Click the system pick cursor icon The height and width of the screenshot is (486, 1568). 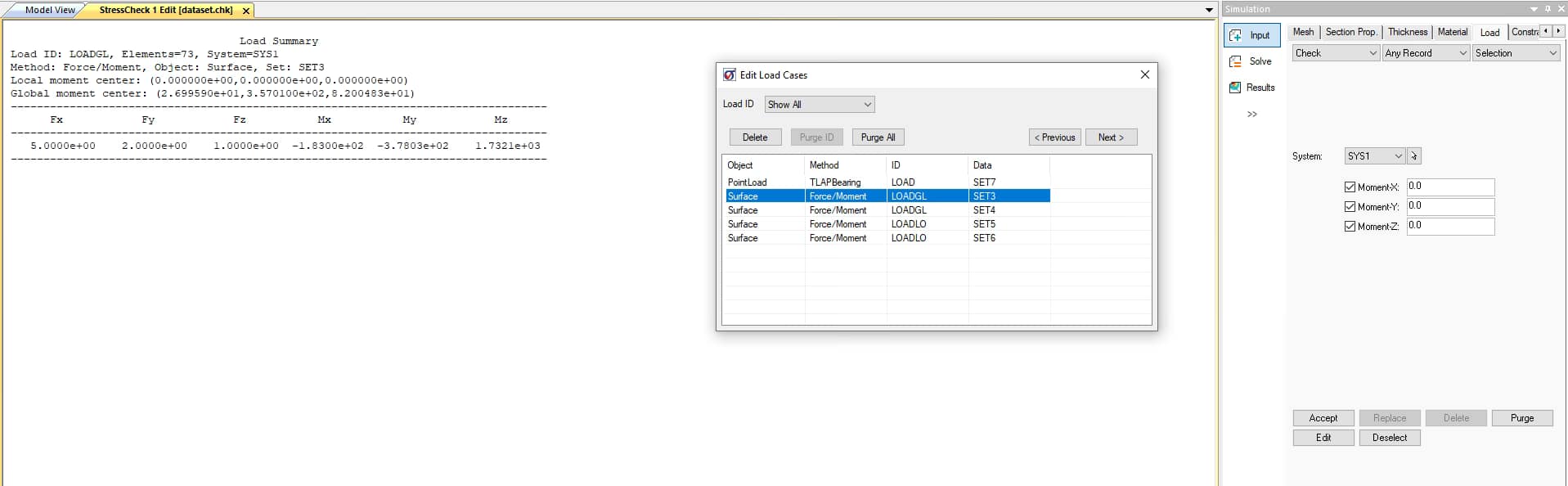point(1414,156)
